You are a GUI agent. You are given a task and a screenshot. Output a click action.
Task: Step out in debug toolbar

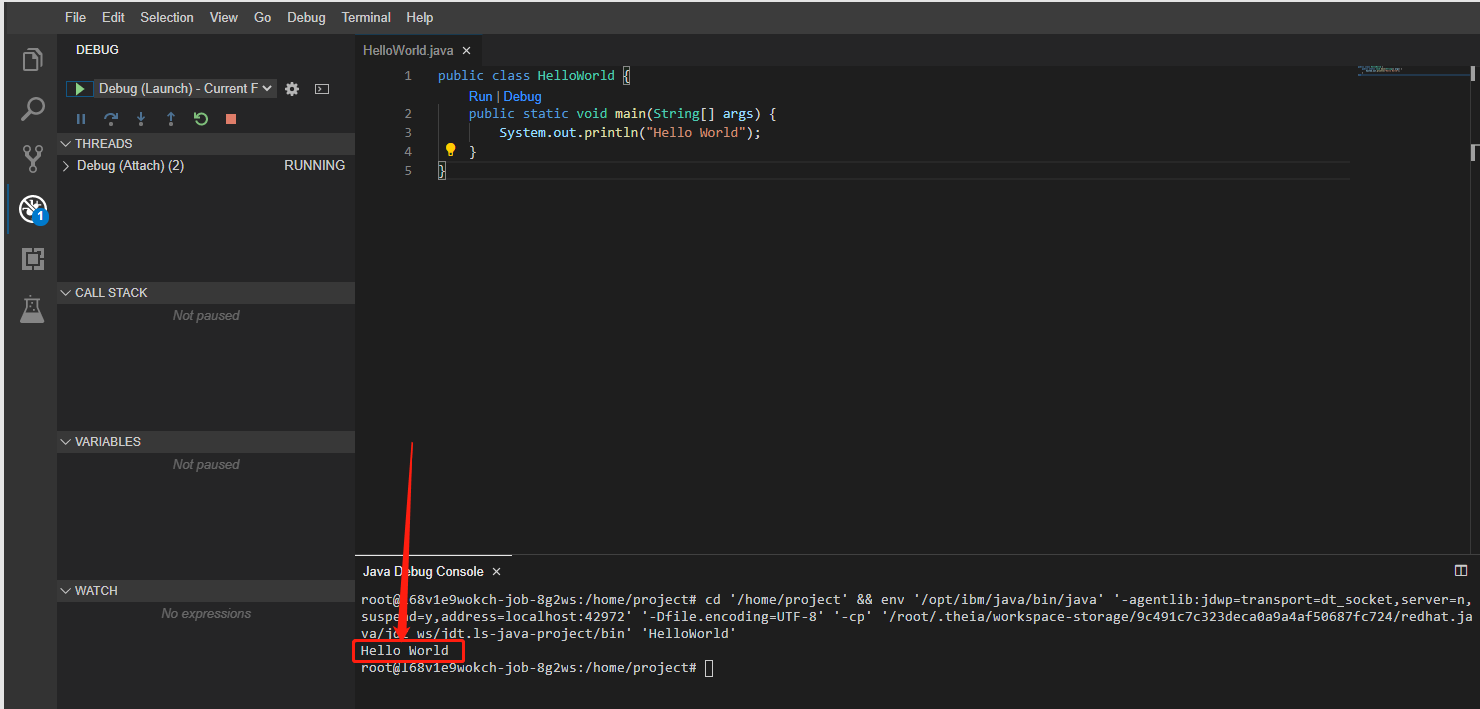(x=171, y=119)
